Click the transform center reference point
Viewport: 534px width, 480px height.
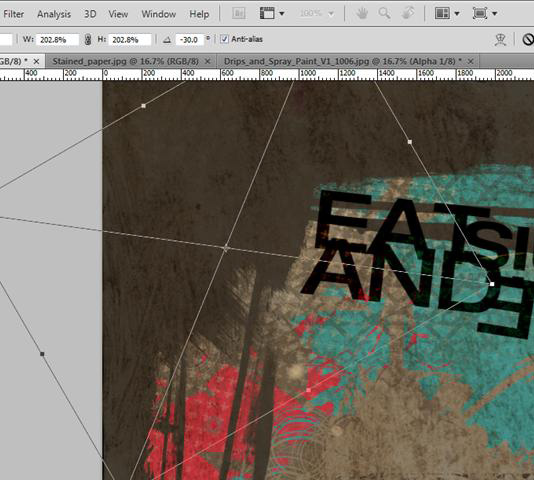coord(226,248)
